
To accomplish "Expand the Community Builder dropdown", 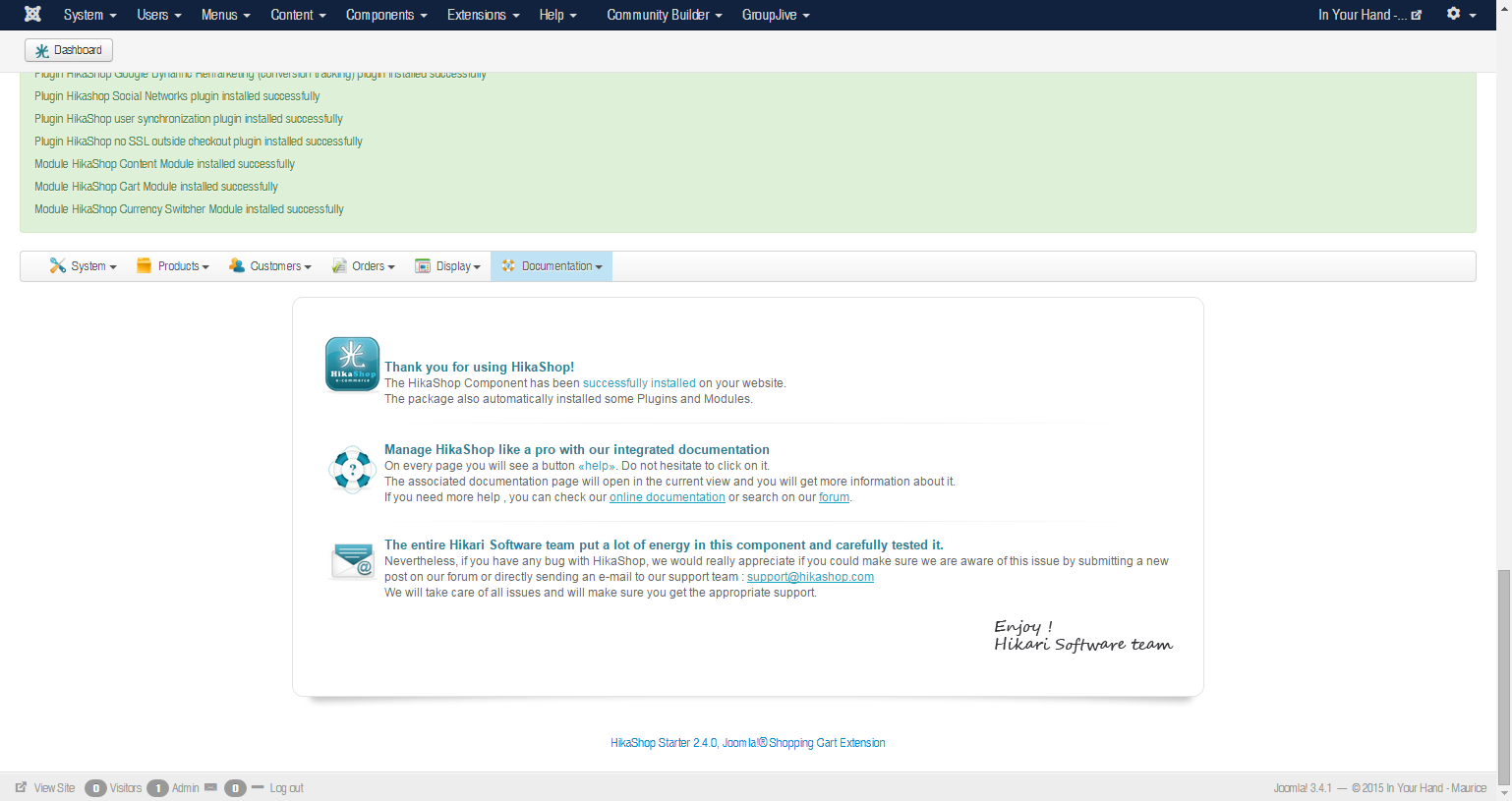I will 665,15.
